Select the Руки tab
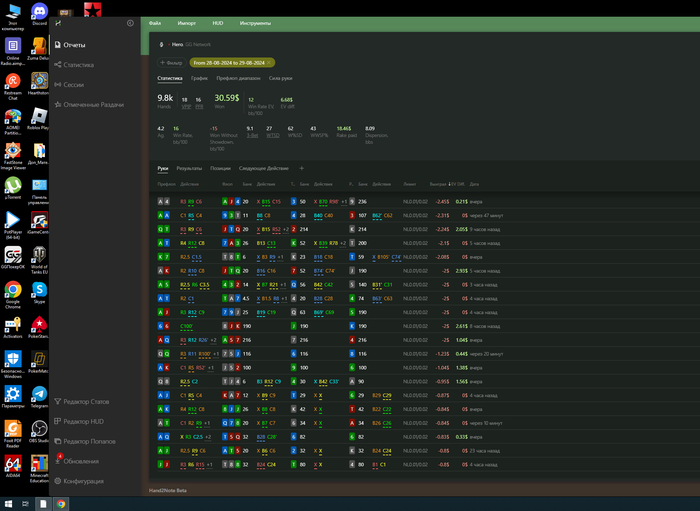Screen dimensions: 700x511 (162, 168)
